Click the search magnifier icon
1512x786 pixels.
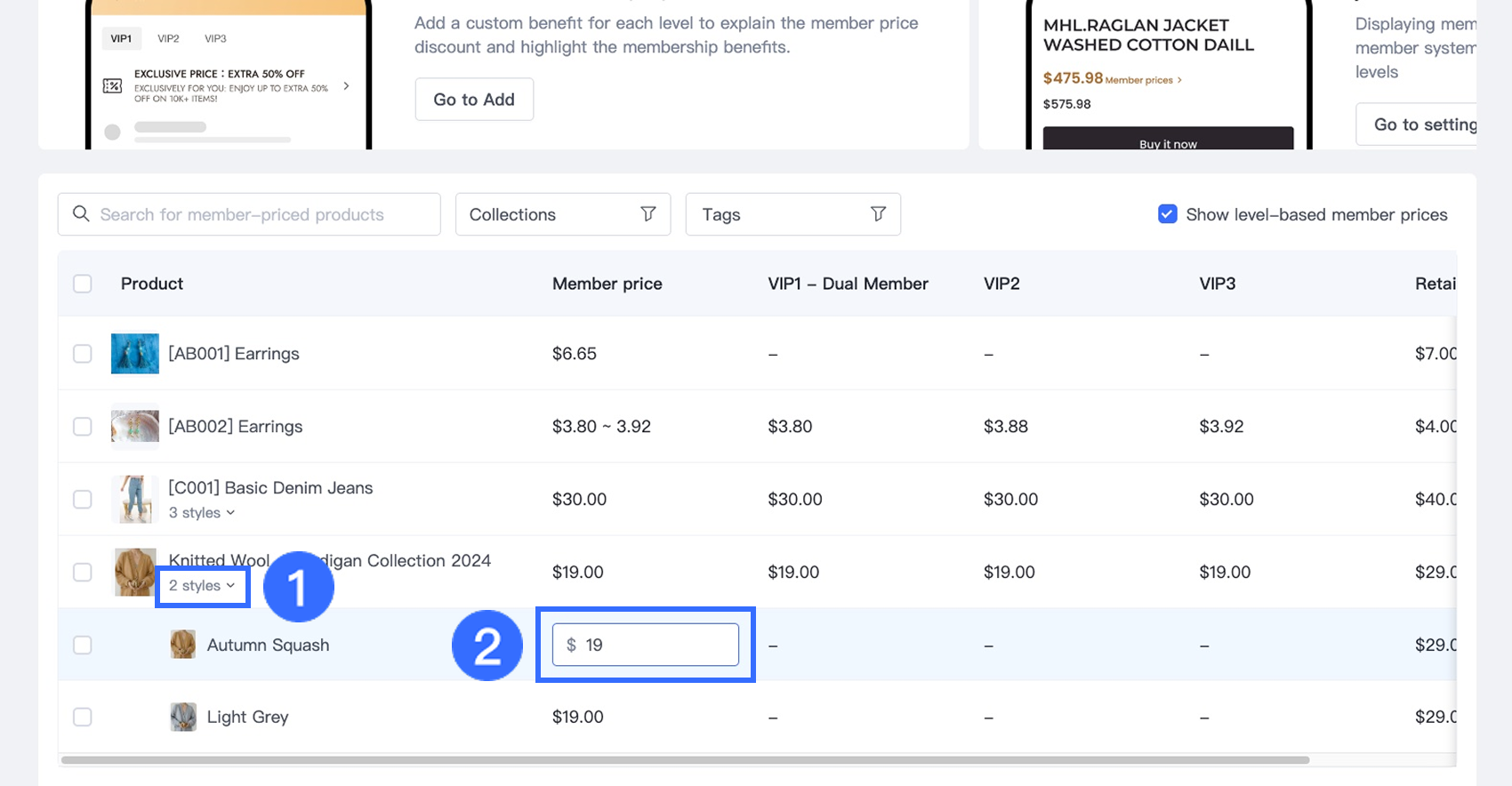point(81,214)
